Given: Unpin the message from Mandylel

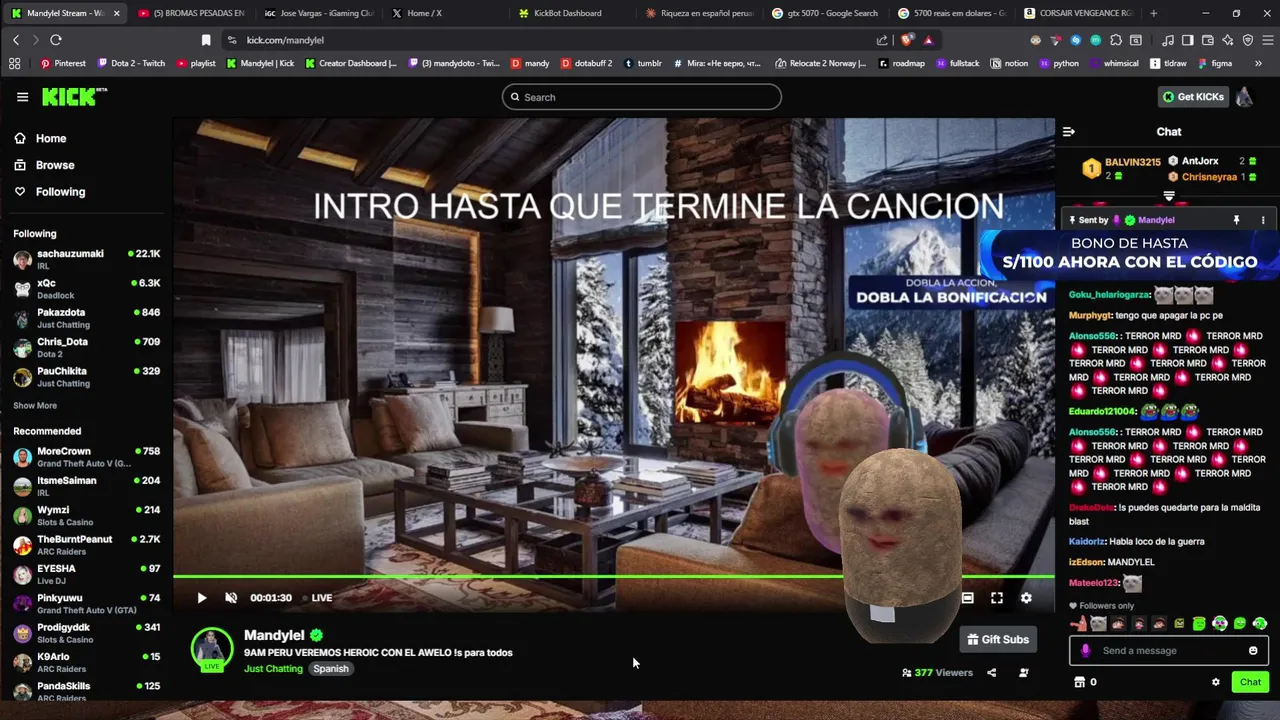Looking at the screenshot, I should click(x=1236, y=220).
